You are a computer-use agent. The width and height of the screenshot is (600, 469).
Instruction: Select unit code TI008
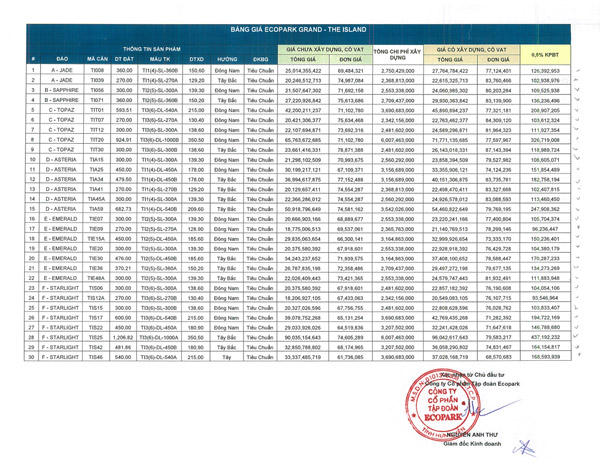[x=97, y=70]
